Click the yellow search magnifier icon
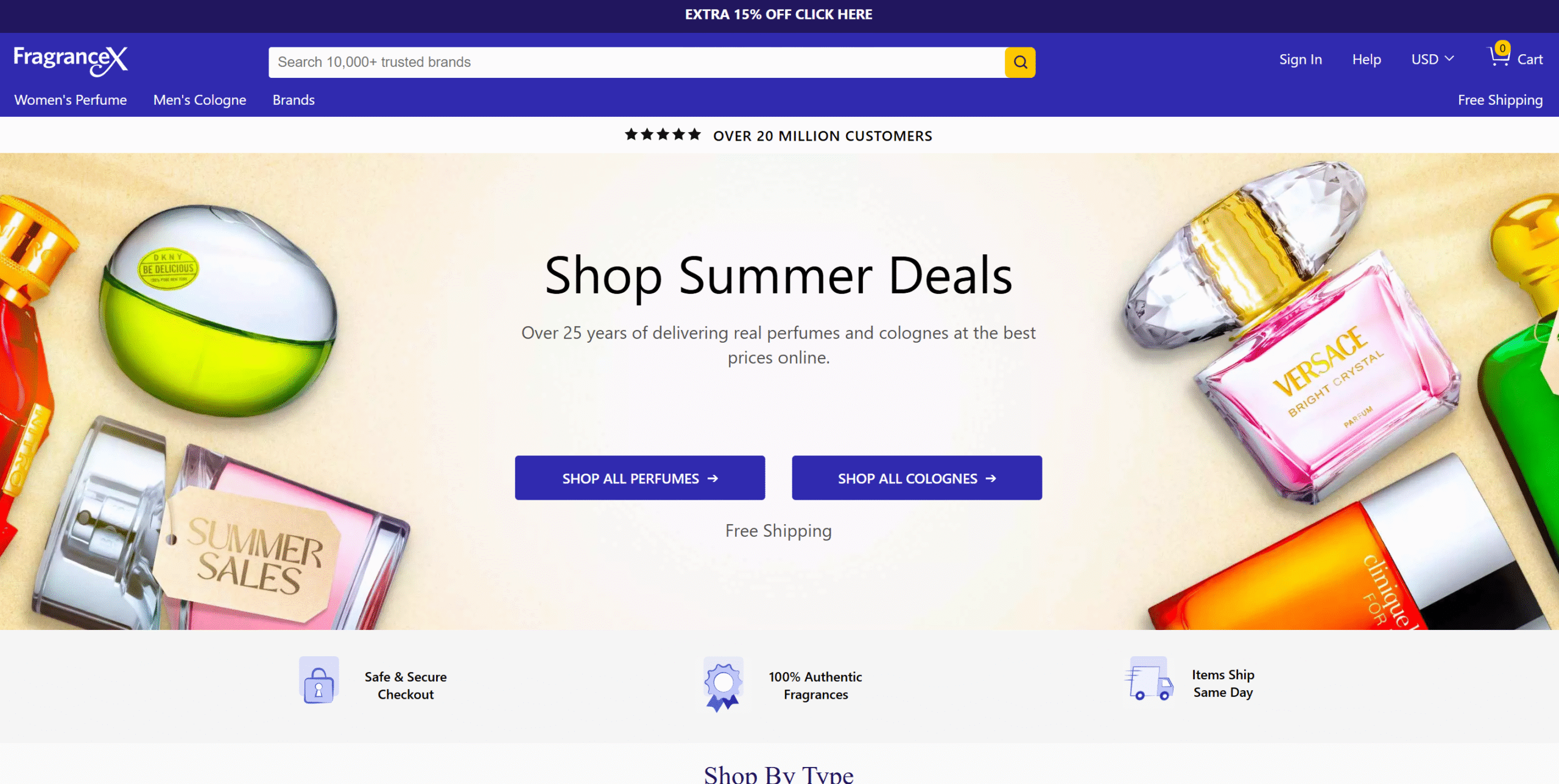Viewport: 1559px width, 784px height. (x=1020, y=62)
